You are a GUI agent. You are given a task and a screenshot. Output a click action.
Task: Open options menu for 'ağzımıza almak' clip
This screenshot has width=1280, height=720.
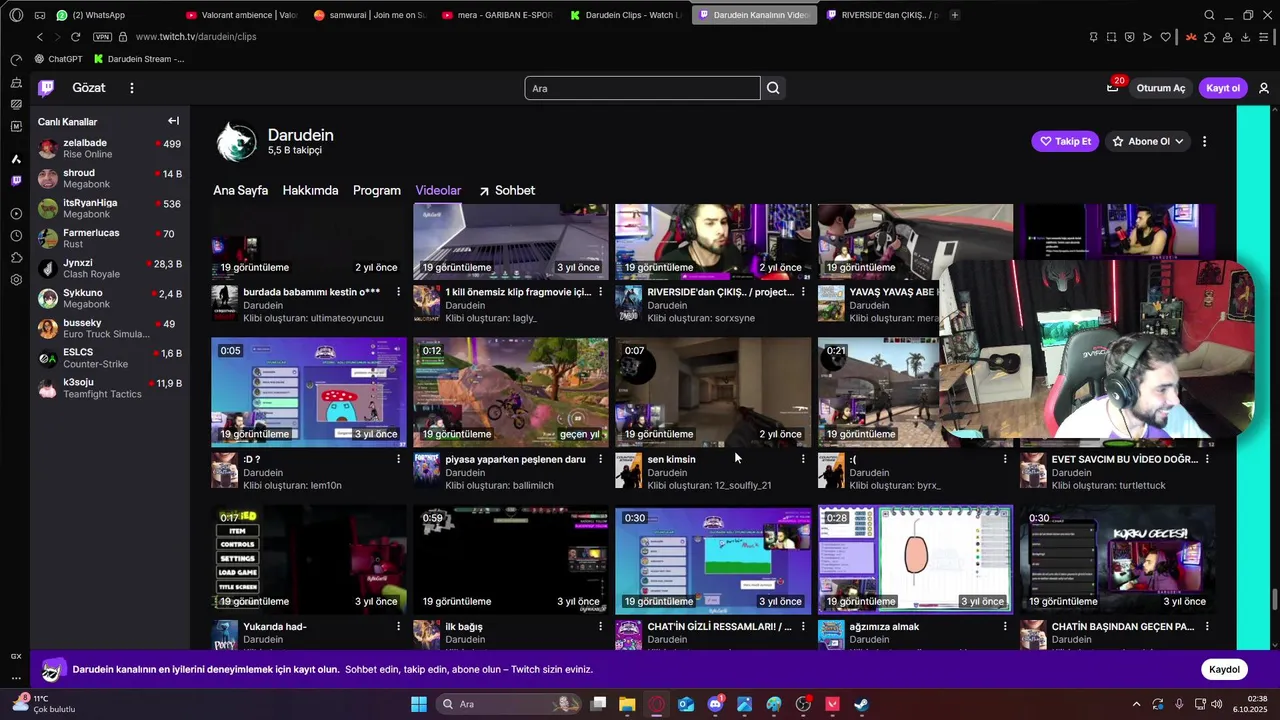point(1005,627)
